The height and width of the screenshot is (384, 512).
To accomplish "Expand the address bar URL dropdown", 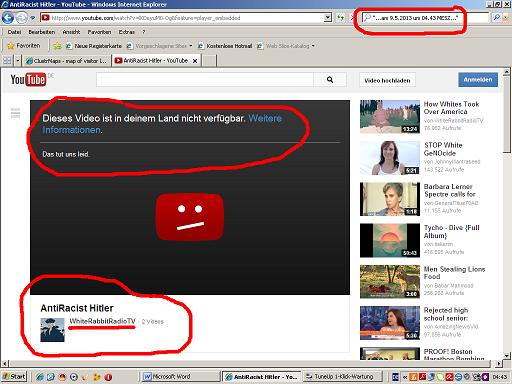I will tap(328, 17).
